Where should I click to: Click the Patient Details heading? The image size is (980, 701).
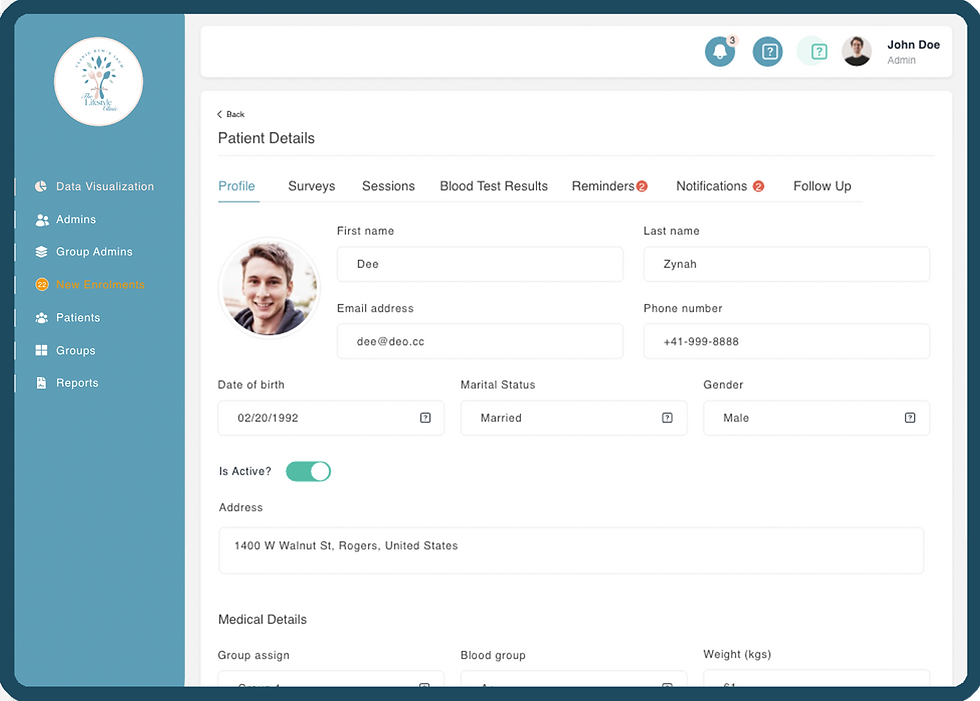click(x=266, y=138)
